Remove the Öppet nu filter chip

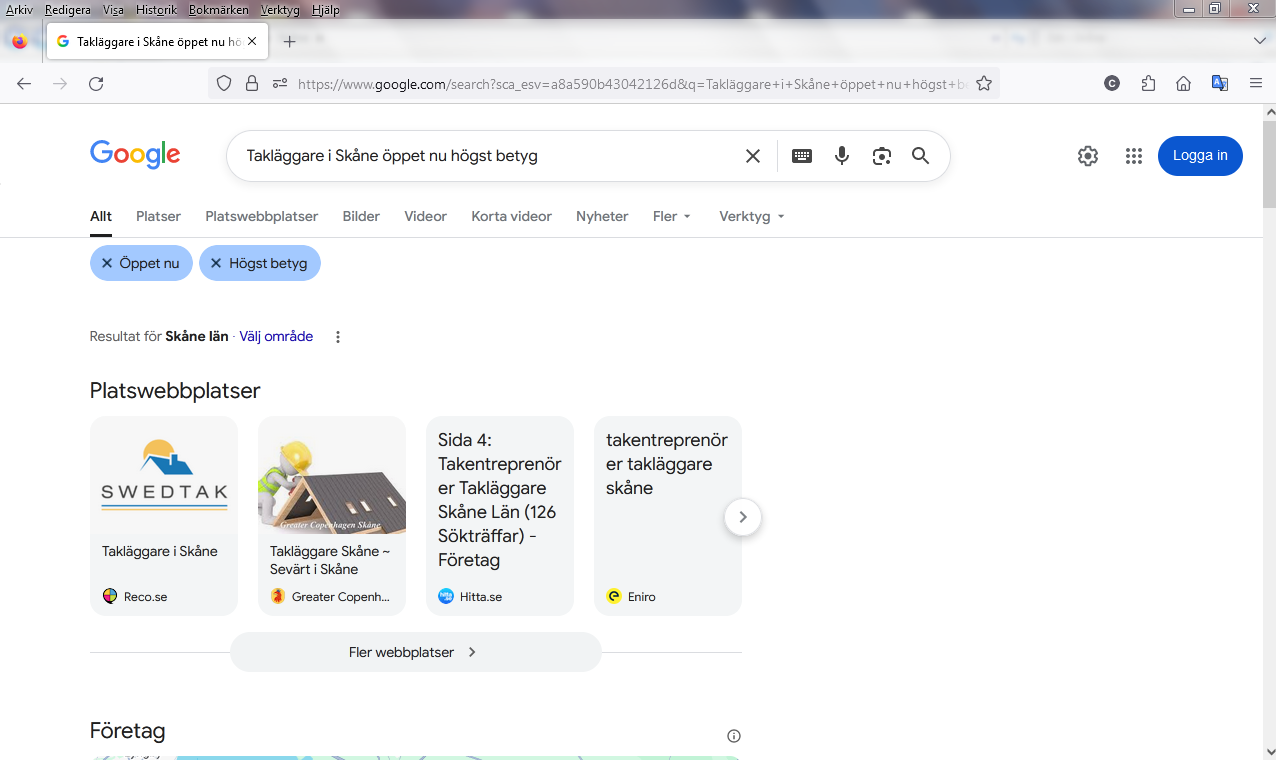[107, 263]
